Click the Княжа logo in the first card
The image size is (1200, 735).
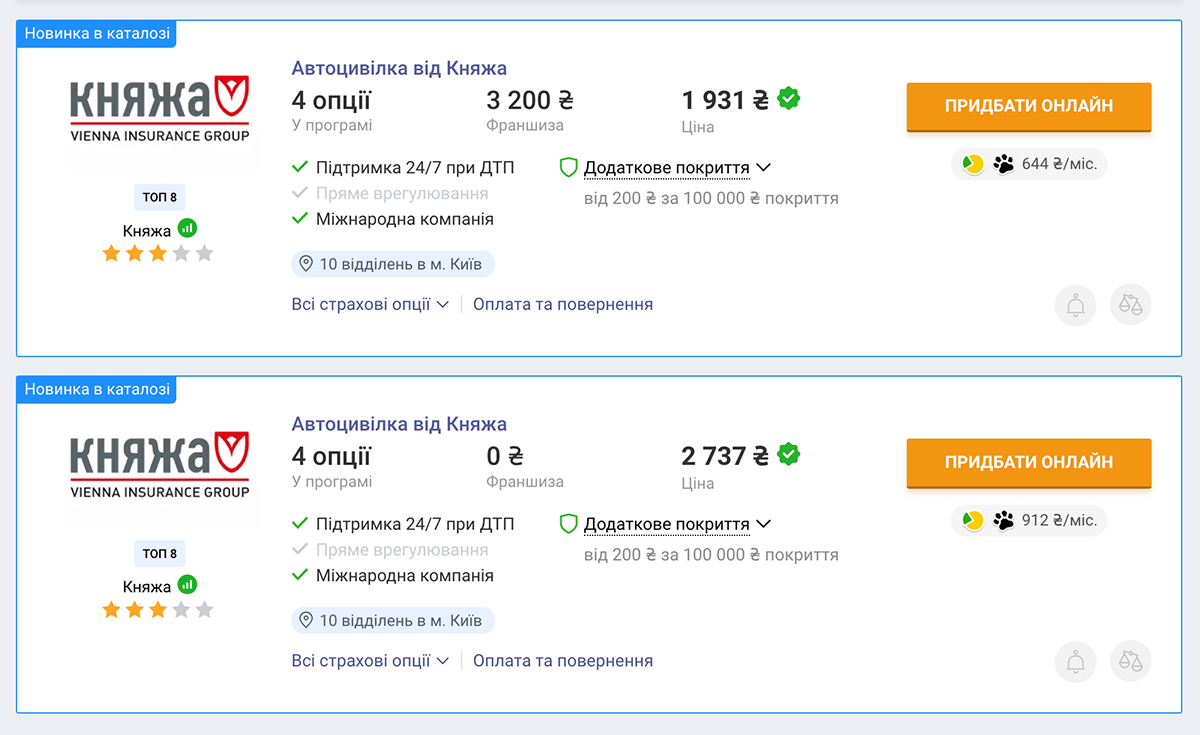[160, 107]
